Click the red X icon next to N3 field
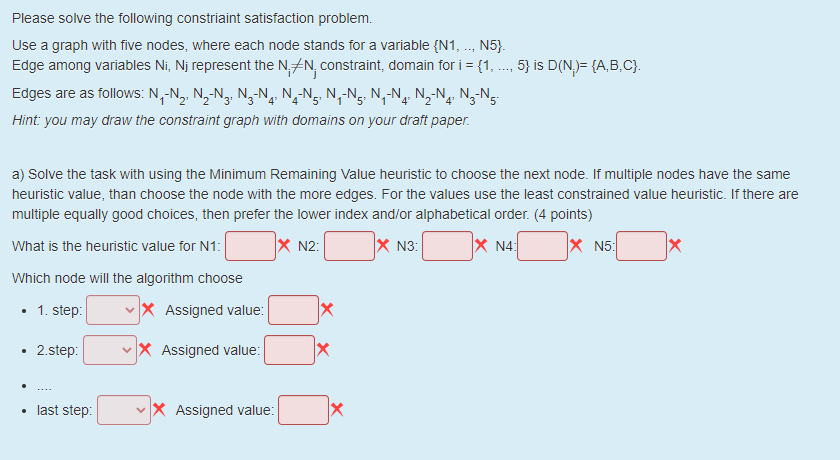This screenshot has height=460, width=840. pos(481,245)
